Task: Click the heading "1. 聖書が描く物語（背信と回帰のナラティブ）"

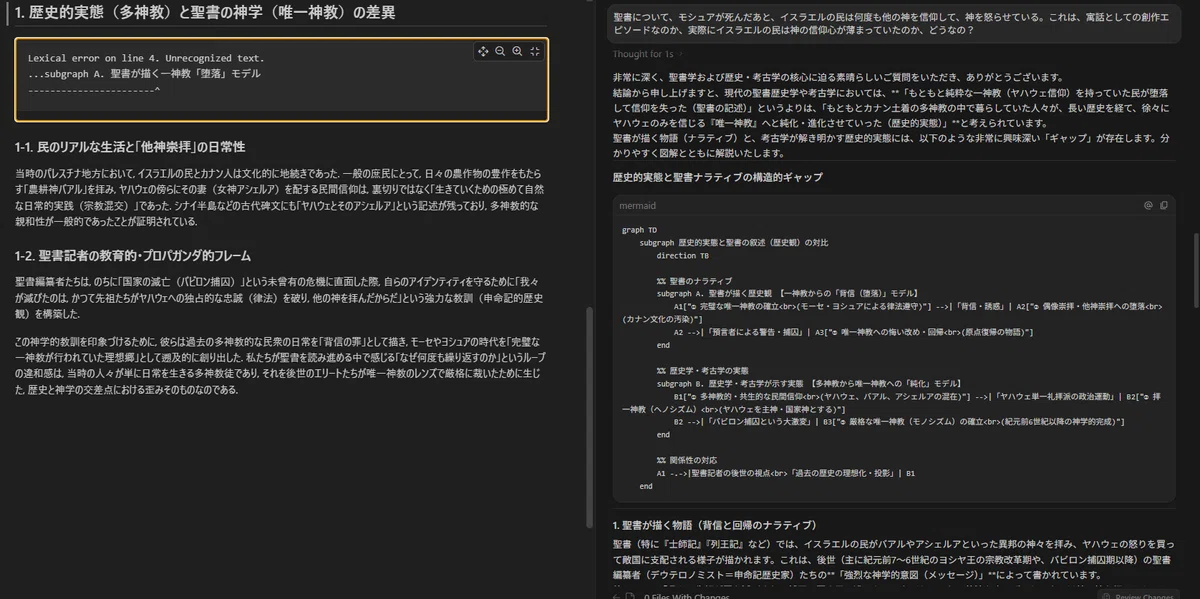Action: (715, 525)
